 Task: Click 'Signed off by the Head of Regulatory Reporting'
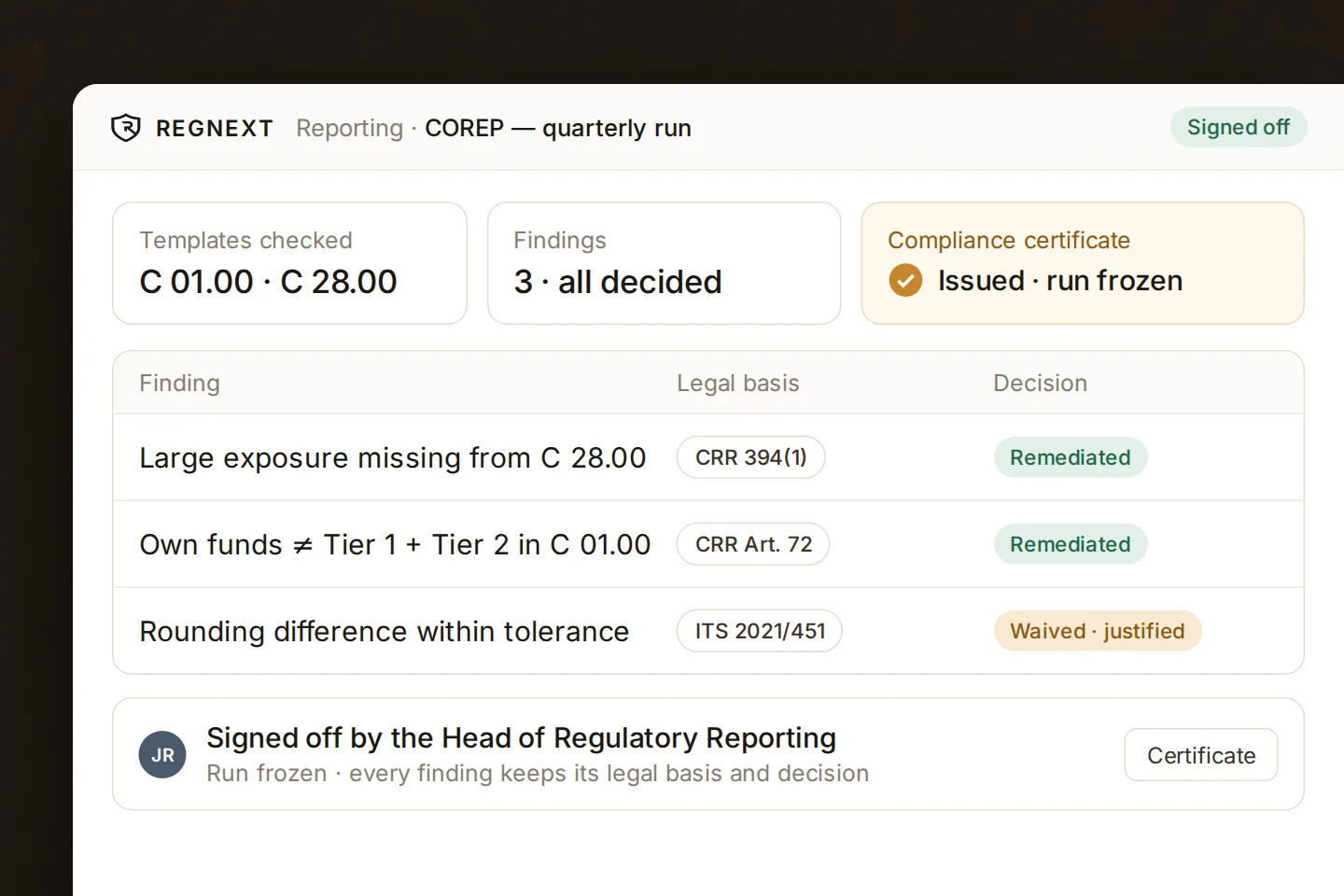pyautogui.click(x=521, y=737)
